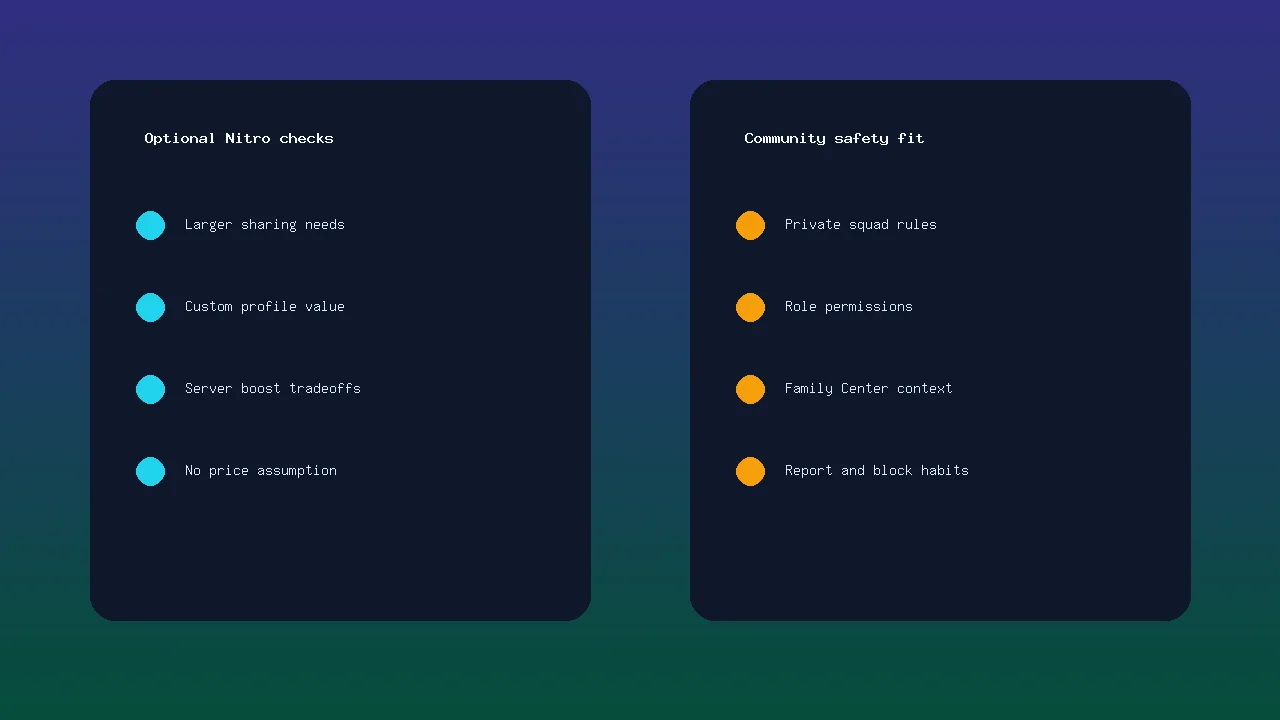
Task: Select the 'Larger sharing needs' text
Action: coord(265,225)
